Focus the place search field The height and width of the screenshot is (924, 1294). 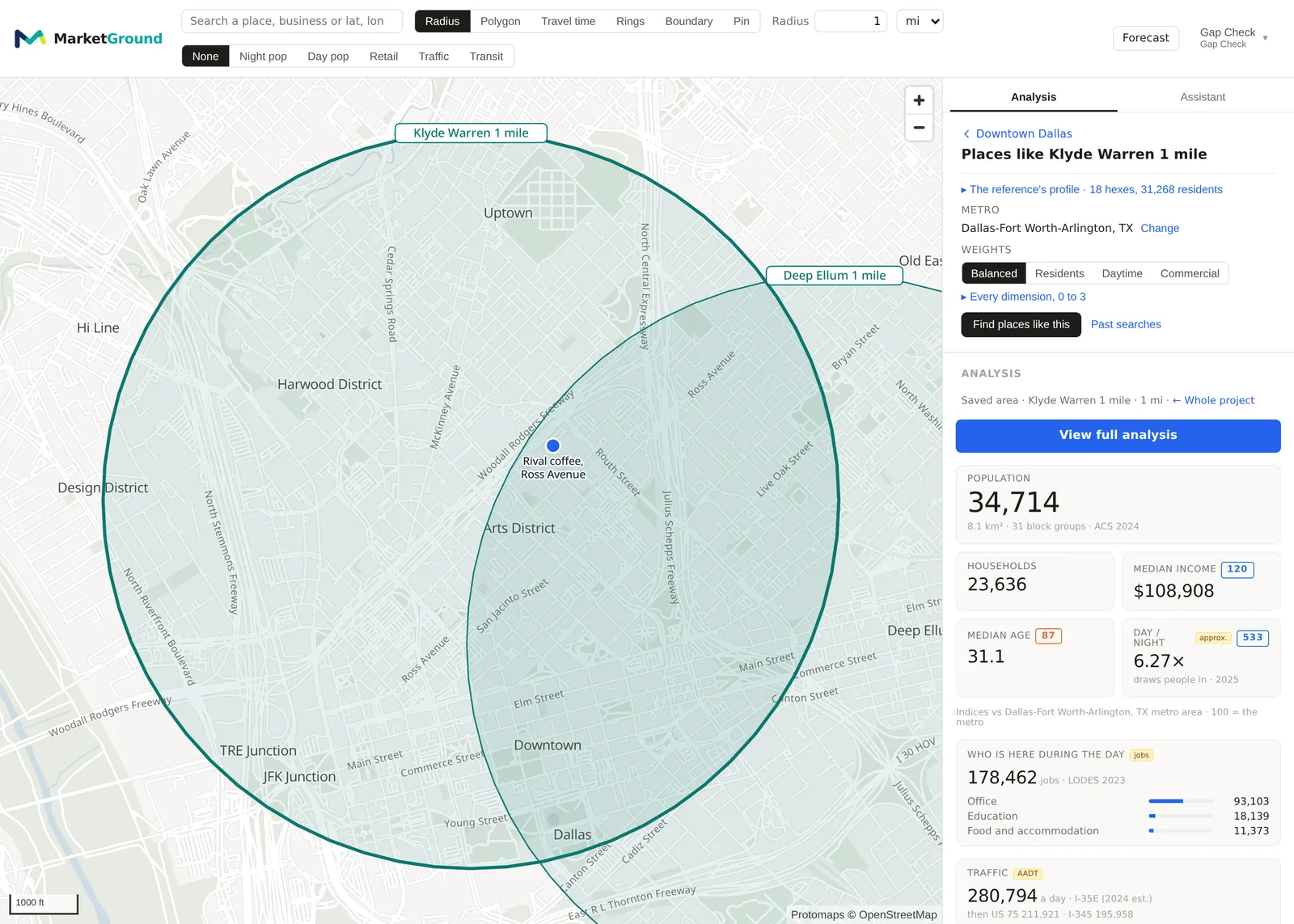click(292, 21)
